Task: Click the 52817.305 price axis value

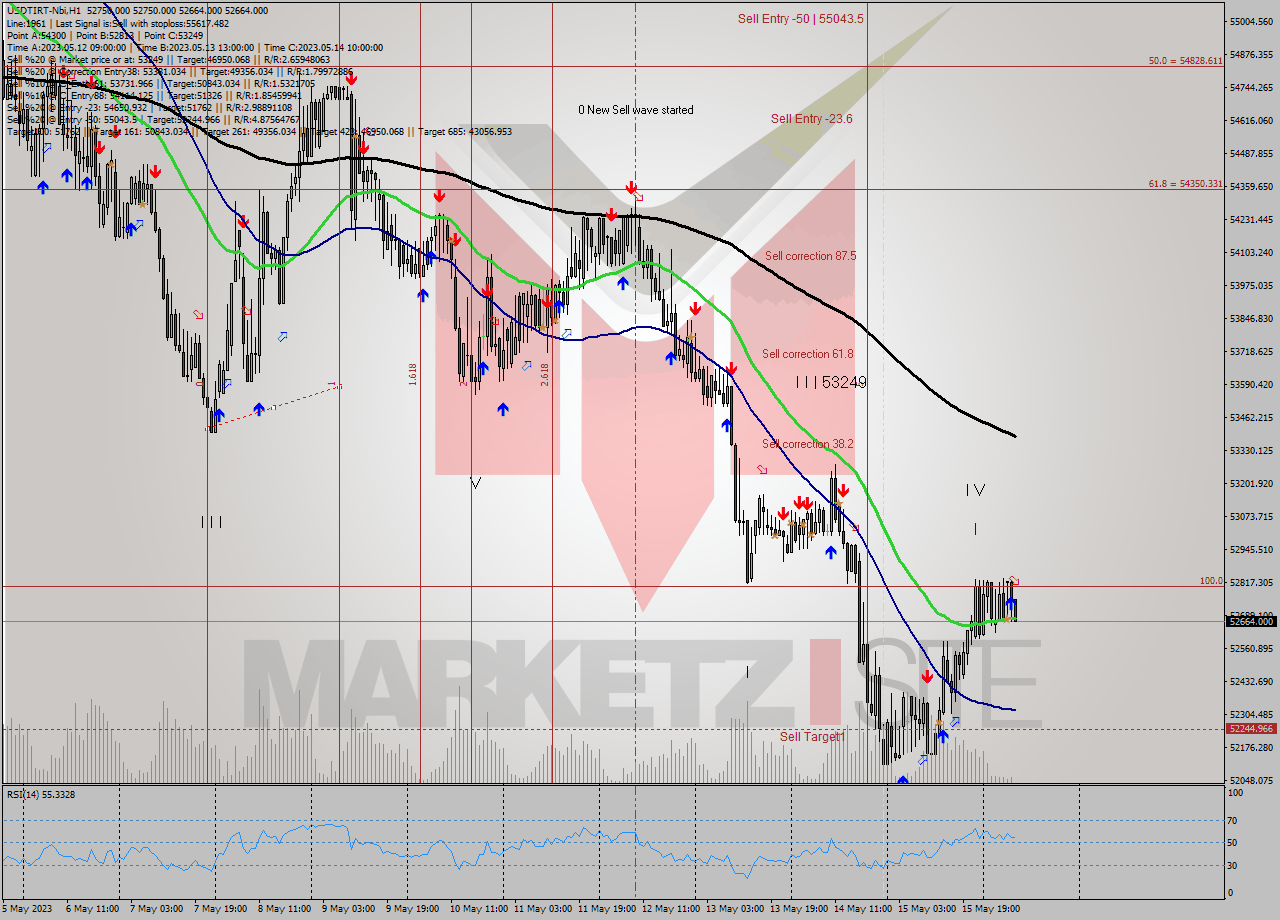Action: (x=1250, y=582)
